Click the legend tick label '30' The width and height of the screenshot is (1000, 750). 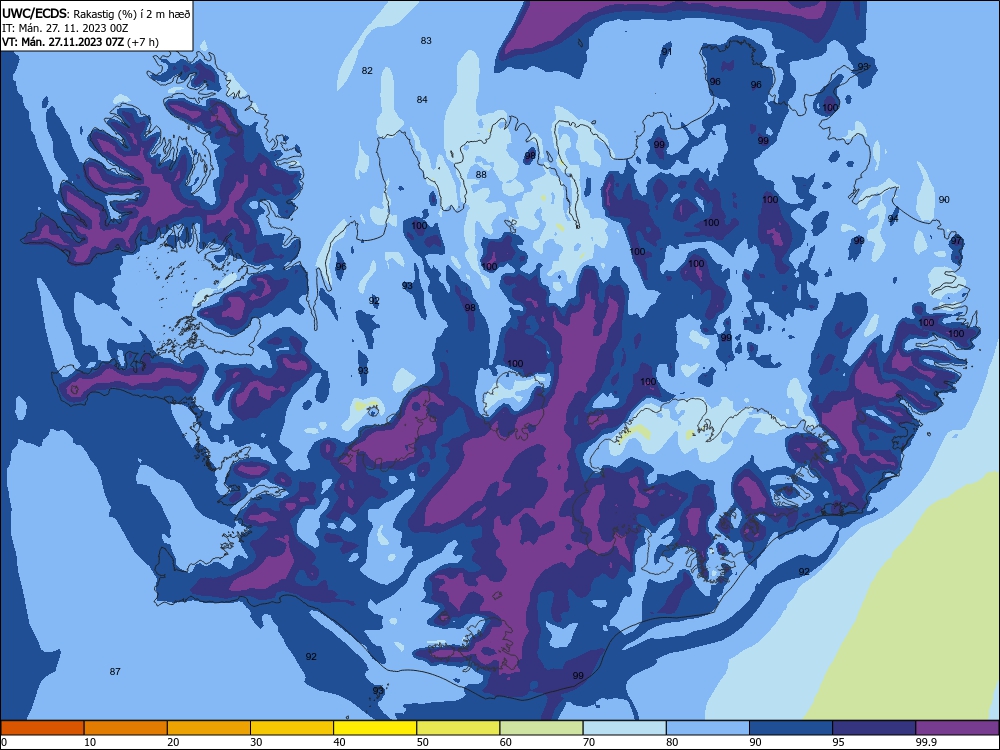point(256,742)
